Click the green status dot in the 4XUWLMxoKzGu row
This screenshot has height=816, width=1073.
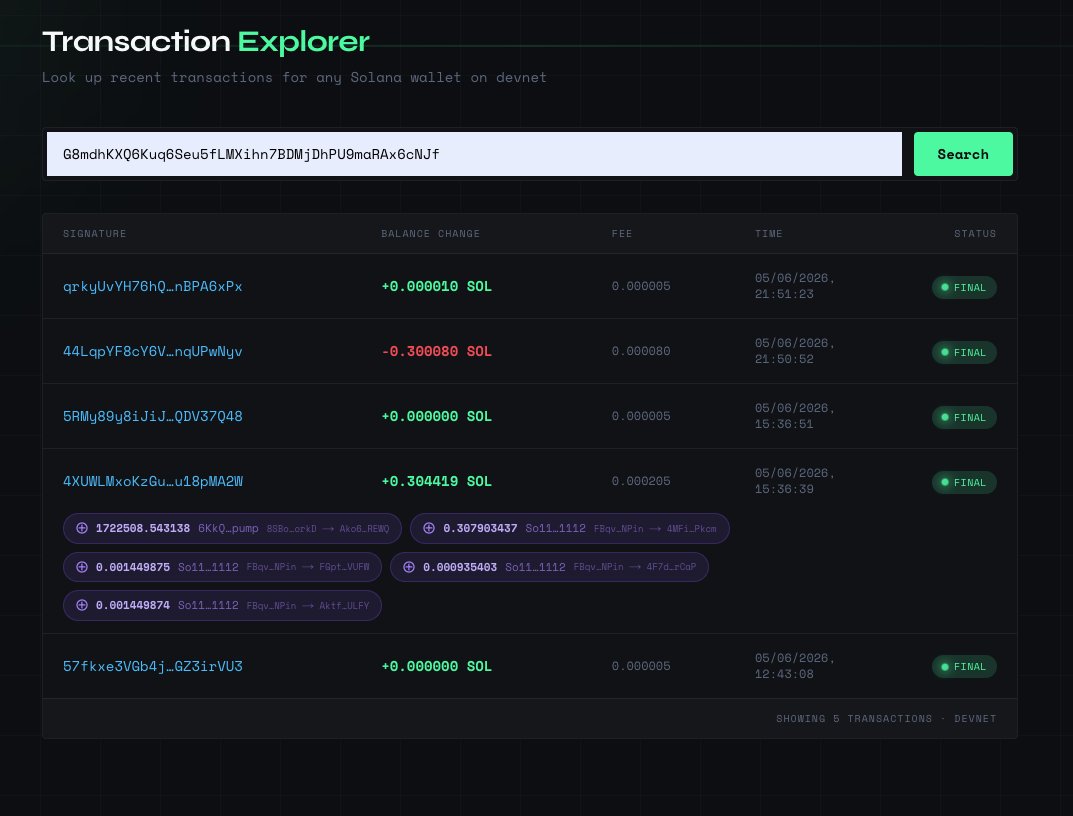pos(945,482)
